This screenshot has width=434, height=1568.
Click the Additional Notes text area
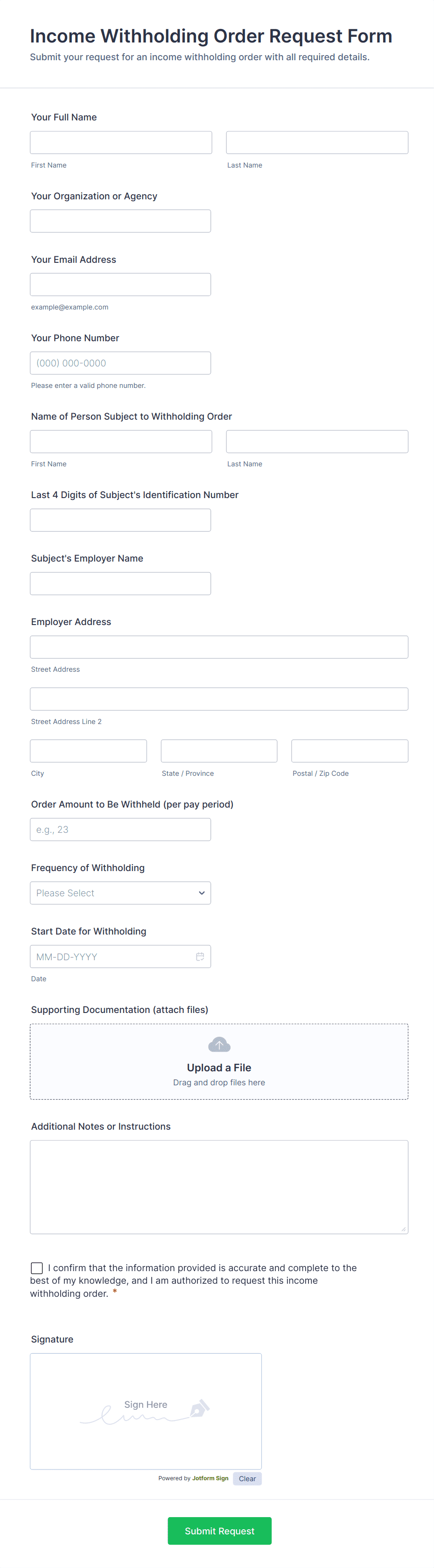coord(219,1187)
